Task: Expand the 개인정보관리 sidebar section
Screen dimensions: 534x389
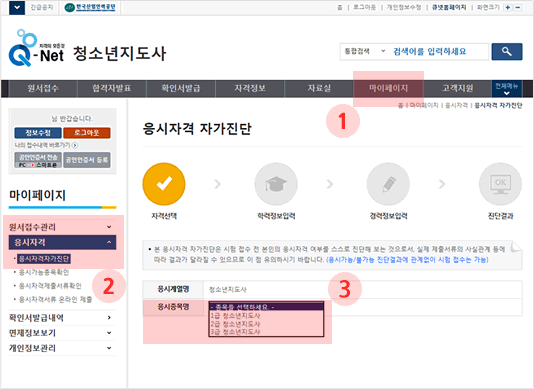Action: tap(62, 348)
